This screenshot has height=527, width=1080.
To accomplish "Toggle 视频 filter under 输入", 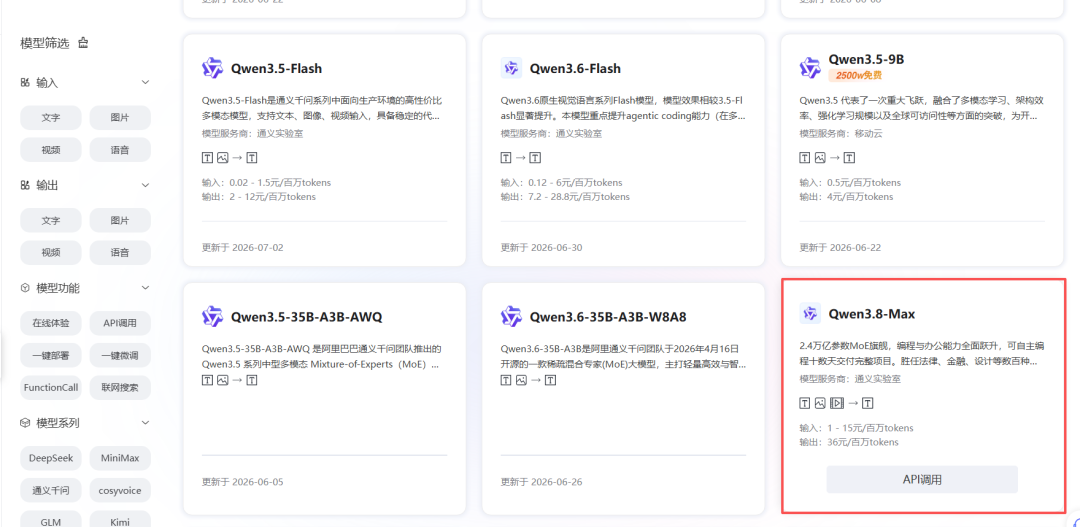I will pyautogui.click(x=51, y=149).
